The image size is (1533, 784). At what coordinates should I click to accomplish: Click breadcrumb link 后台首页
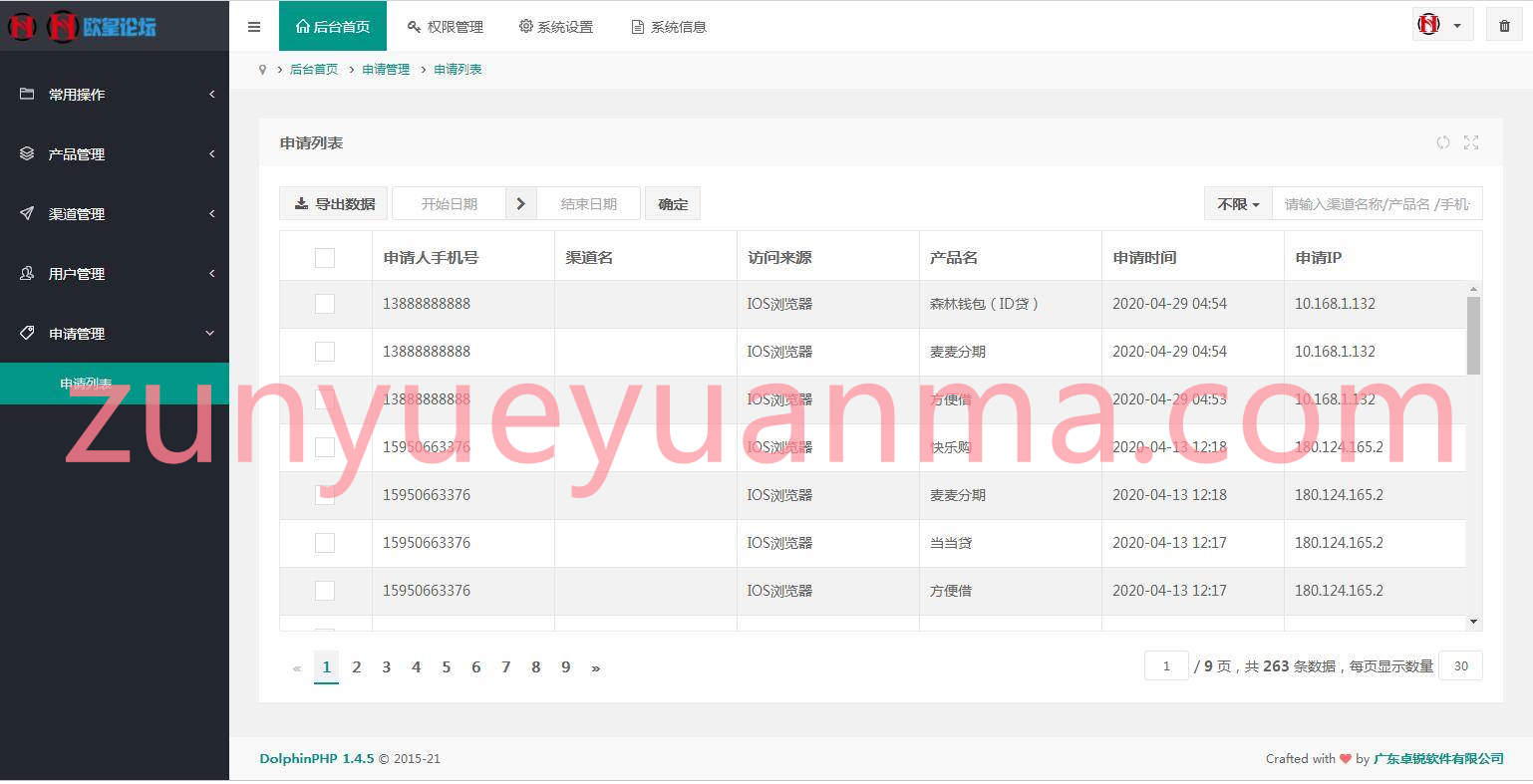tap(314, 70)
